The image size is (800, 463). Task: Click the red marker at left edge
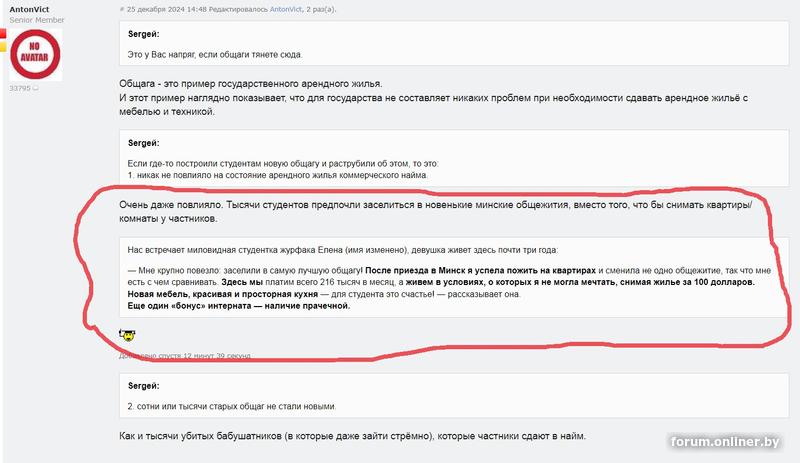tap(3, 34)
